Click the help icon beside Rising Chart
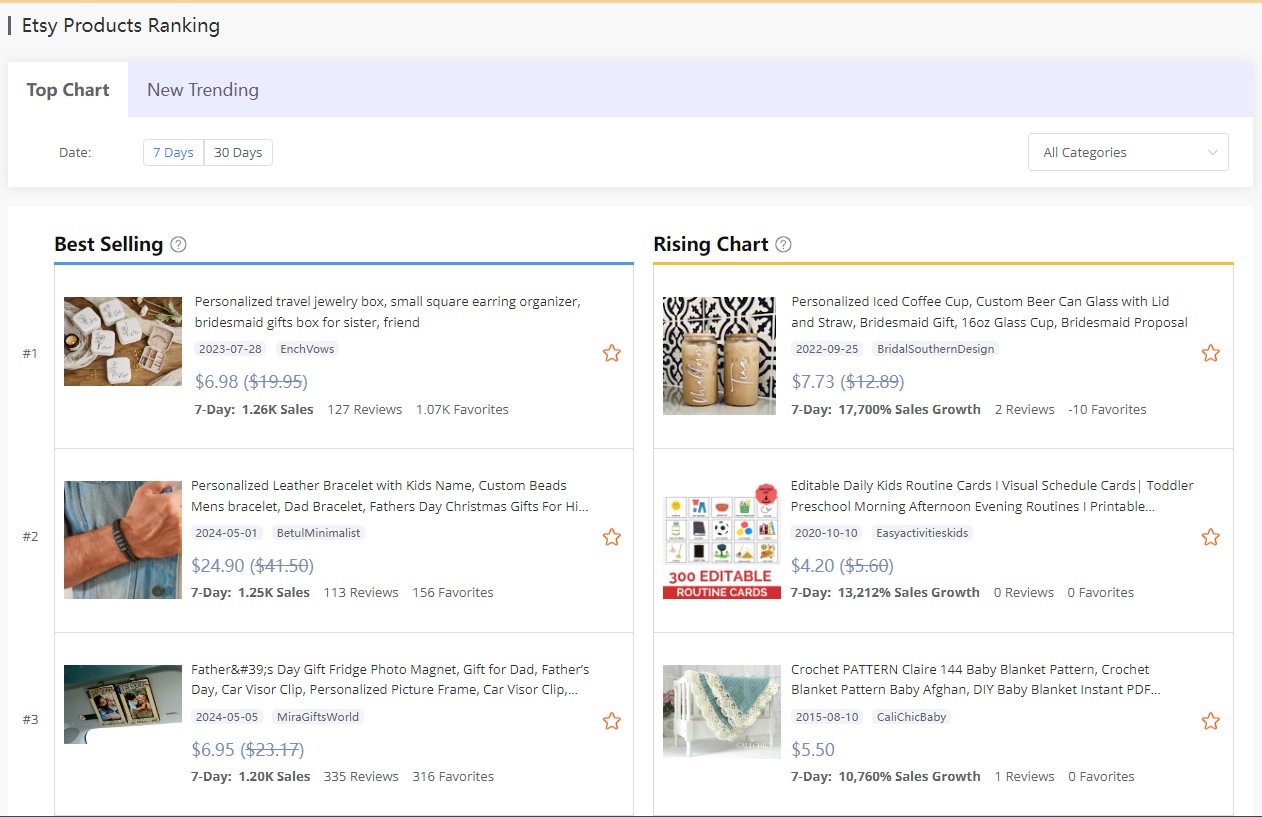Image resolution: width=1262 pixels, height=817 pixels. (783, 244)
